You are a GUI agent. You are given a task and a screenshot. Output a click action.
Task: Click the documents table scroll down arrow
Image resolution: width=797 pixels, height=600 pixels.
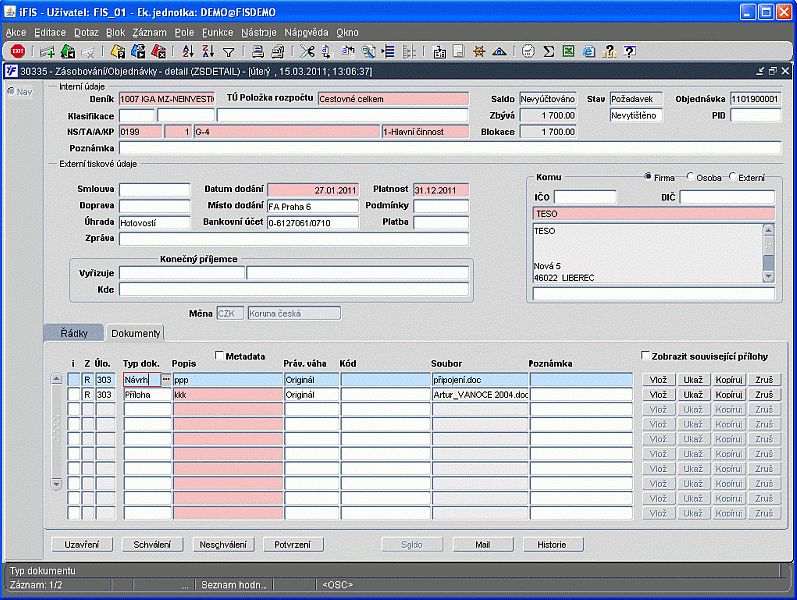pos(56,484)
